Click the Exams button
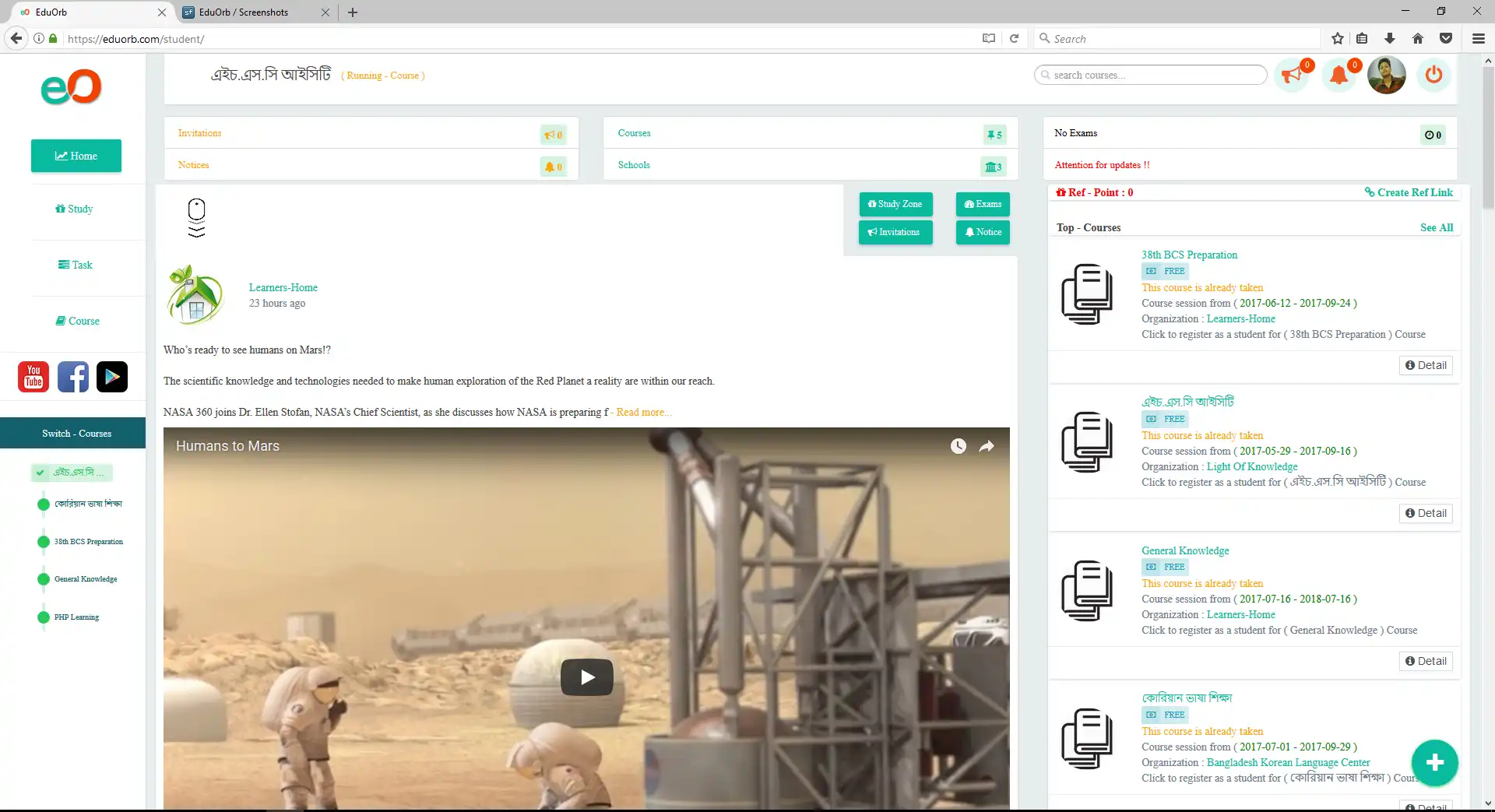The width and height of the screenshot is (1495, 812). coord(983,204)
